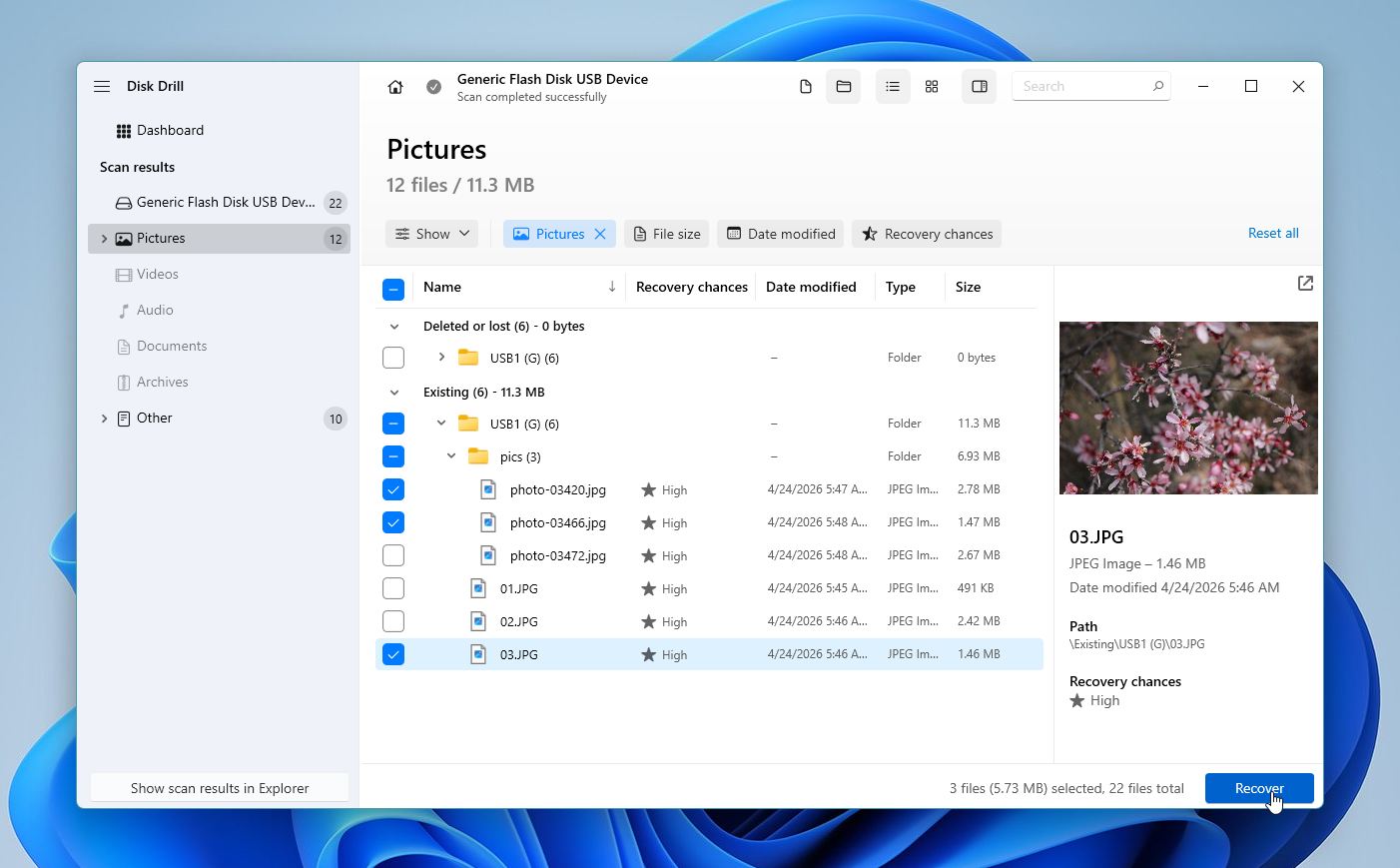The height and width of the screenshot is (868, 1400).
Task: Click the Recover button
Action: (x=1259, y=788)
